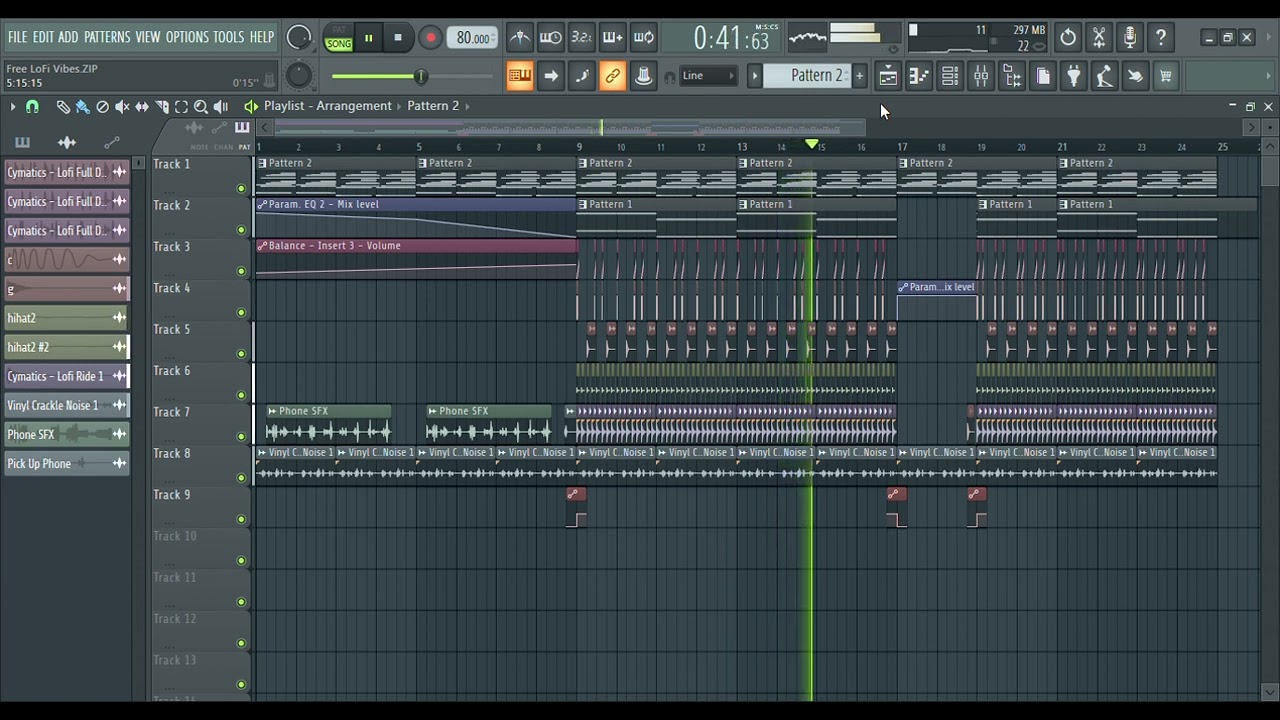Image resolution: width=1280 pixels, height=720 pixels.
Task: Mute Track 5 with its green dot
Action: tap(241, 354)
